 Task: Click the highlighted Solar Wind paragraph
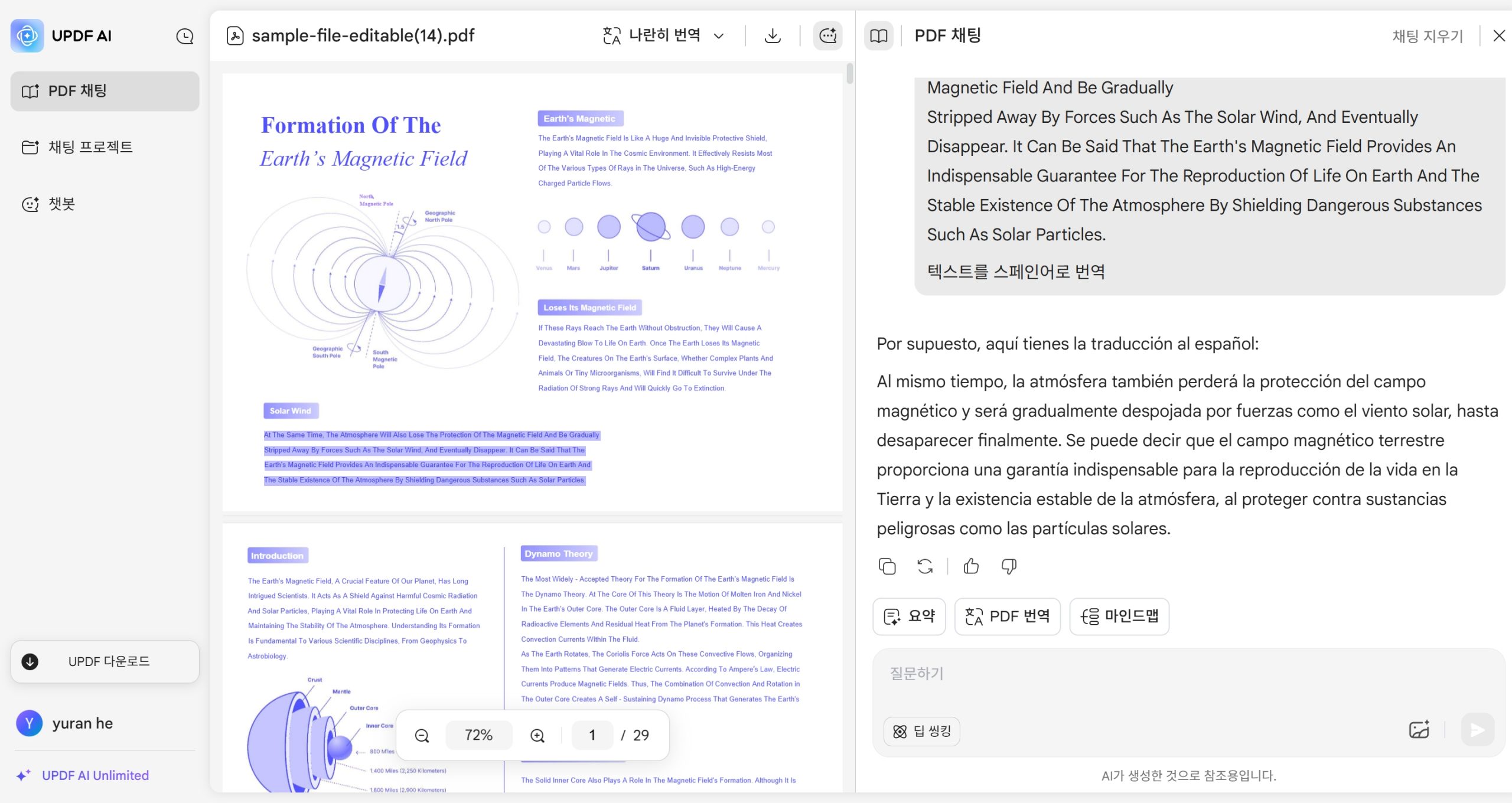click(431, 458)
